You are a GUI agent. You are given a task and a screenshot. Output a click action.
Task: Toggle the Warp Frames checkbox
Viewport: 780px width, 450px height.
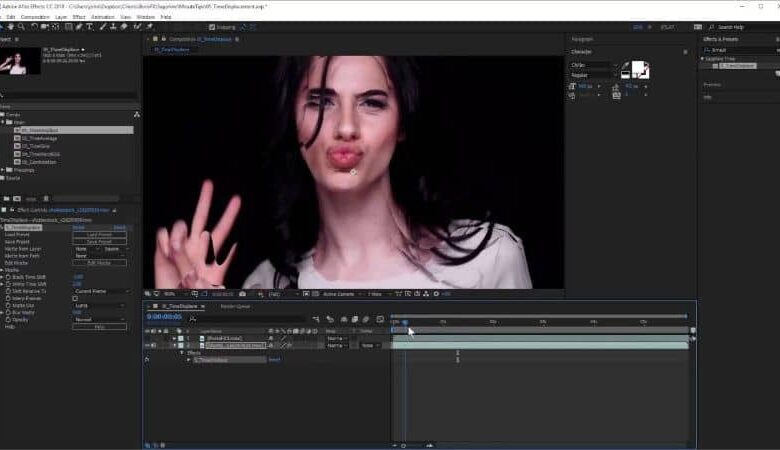click(75, 298)
